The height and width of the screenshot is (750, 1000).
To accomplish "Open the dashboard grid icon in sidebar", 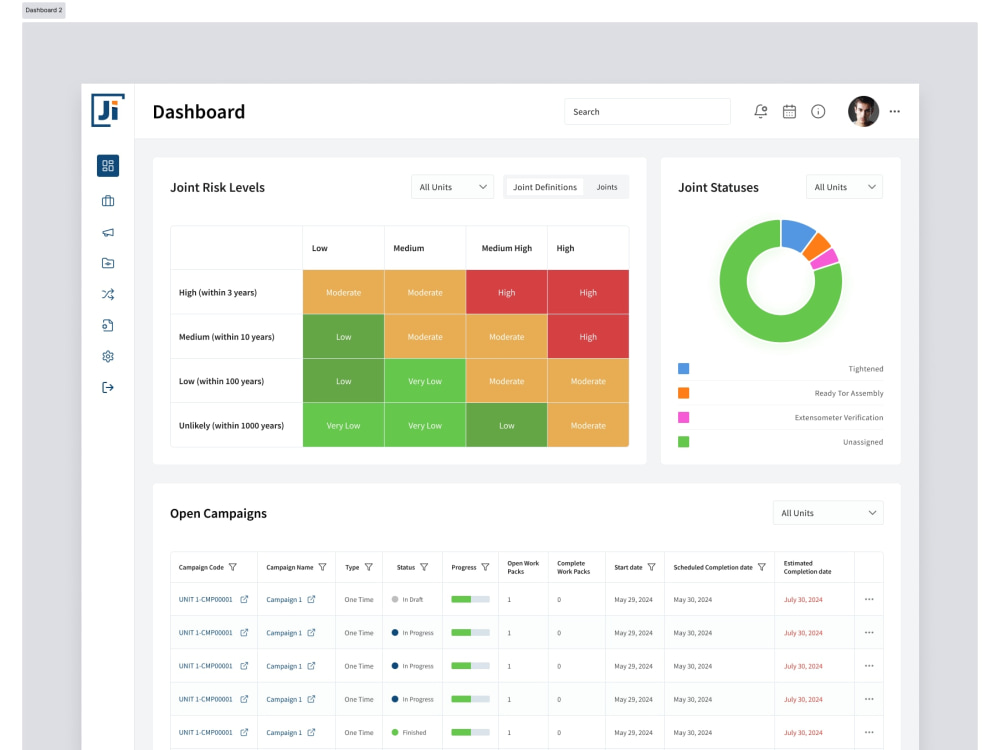I will pos(108,166).
